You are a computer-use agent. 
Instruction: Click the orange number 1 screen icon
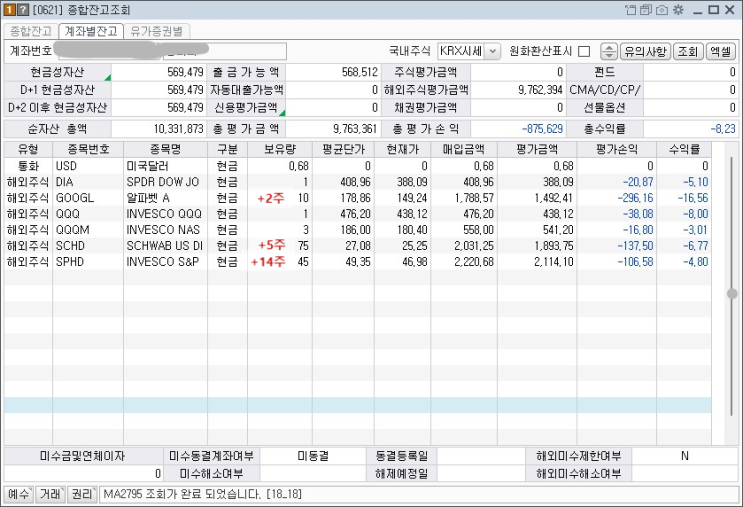(x=9, y=9)
